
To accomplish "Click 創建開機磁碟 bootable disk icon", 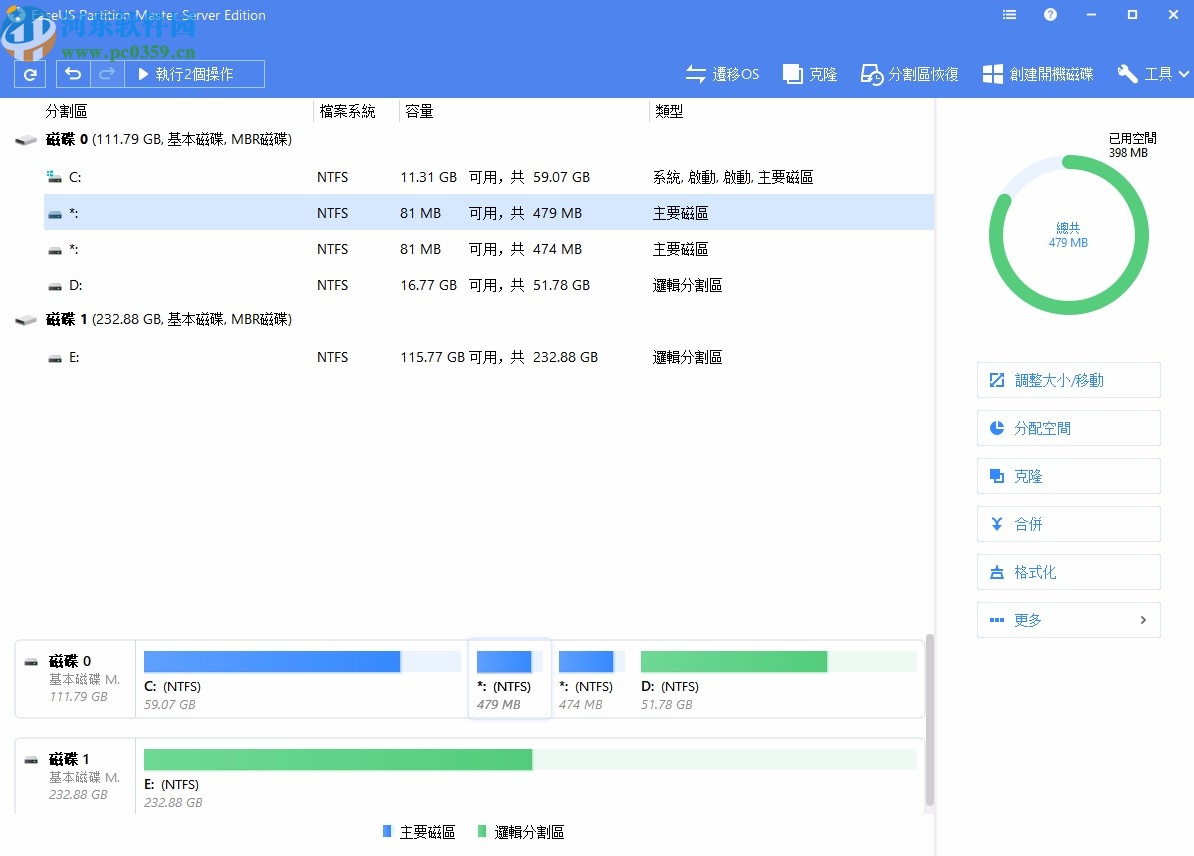I will tap(1037, 73).
